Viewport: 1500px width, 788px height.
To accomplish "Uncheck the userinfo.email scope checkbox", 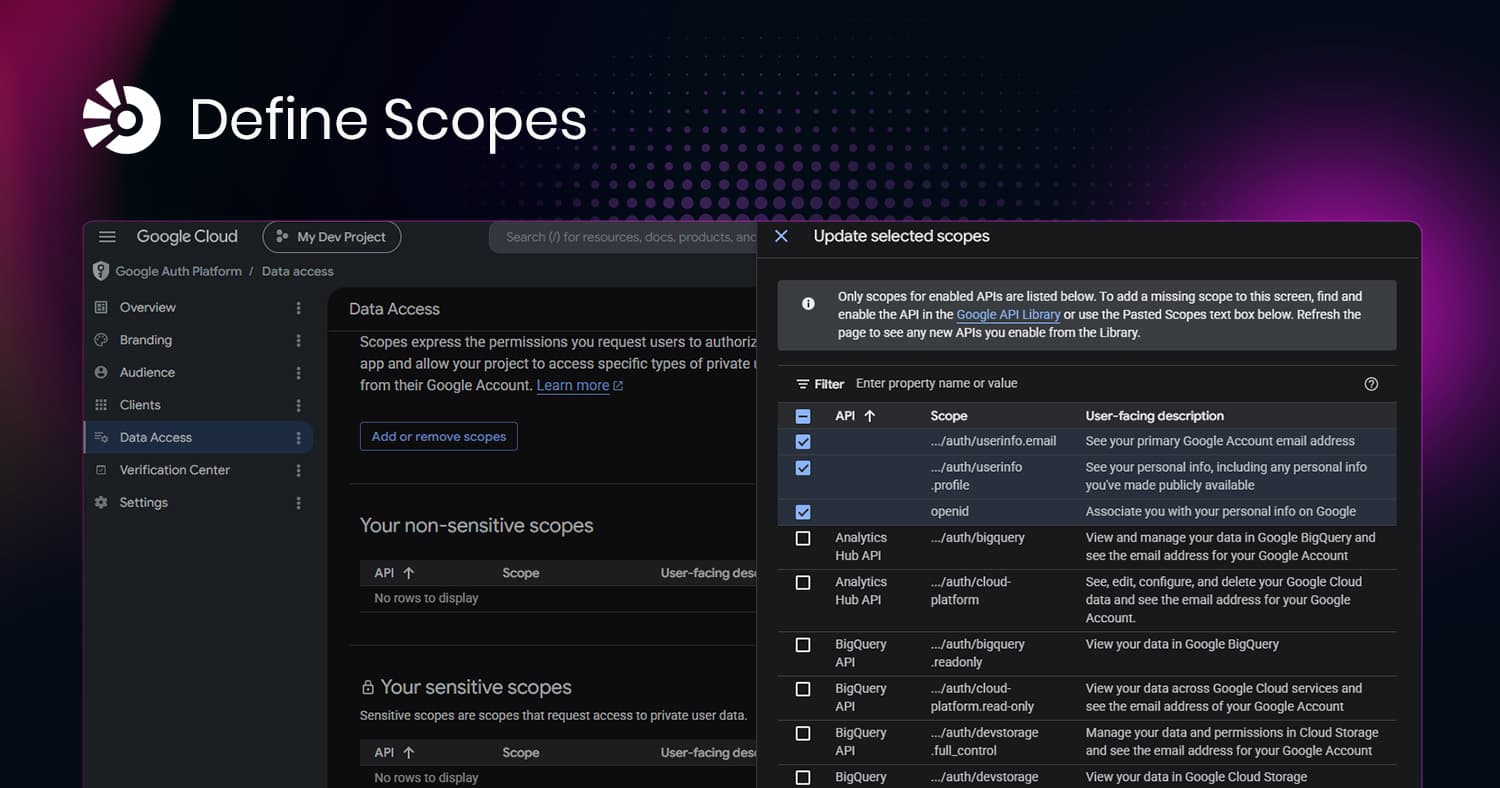I will point(803,441).
